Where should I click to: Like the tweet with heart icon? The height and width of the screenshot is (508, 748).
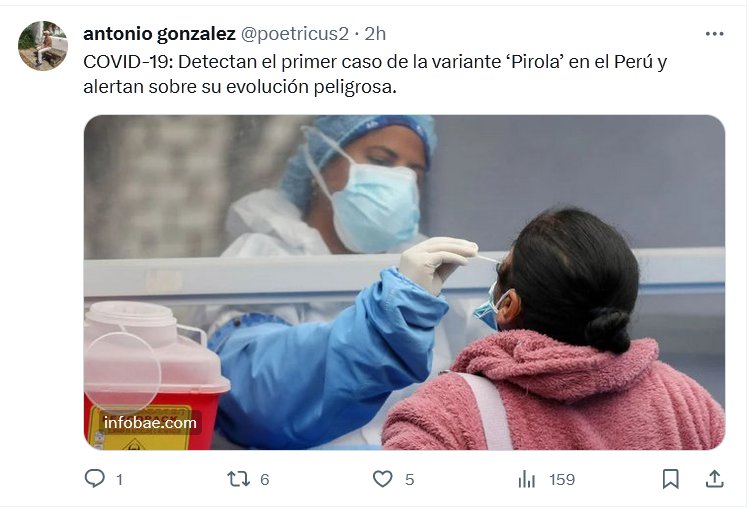pyautogui.click(x=383, y=479)
